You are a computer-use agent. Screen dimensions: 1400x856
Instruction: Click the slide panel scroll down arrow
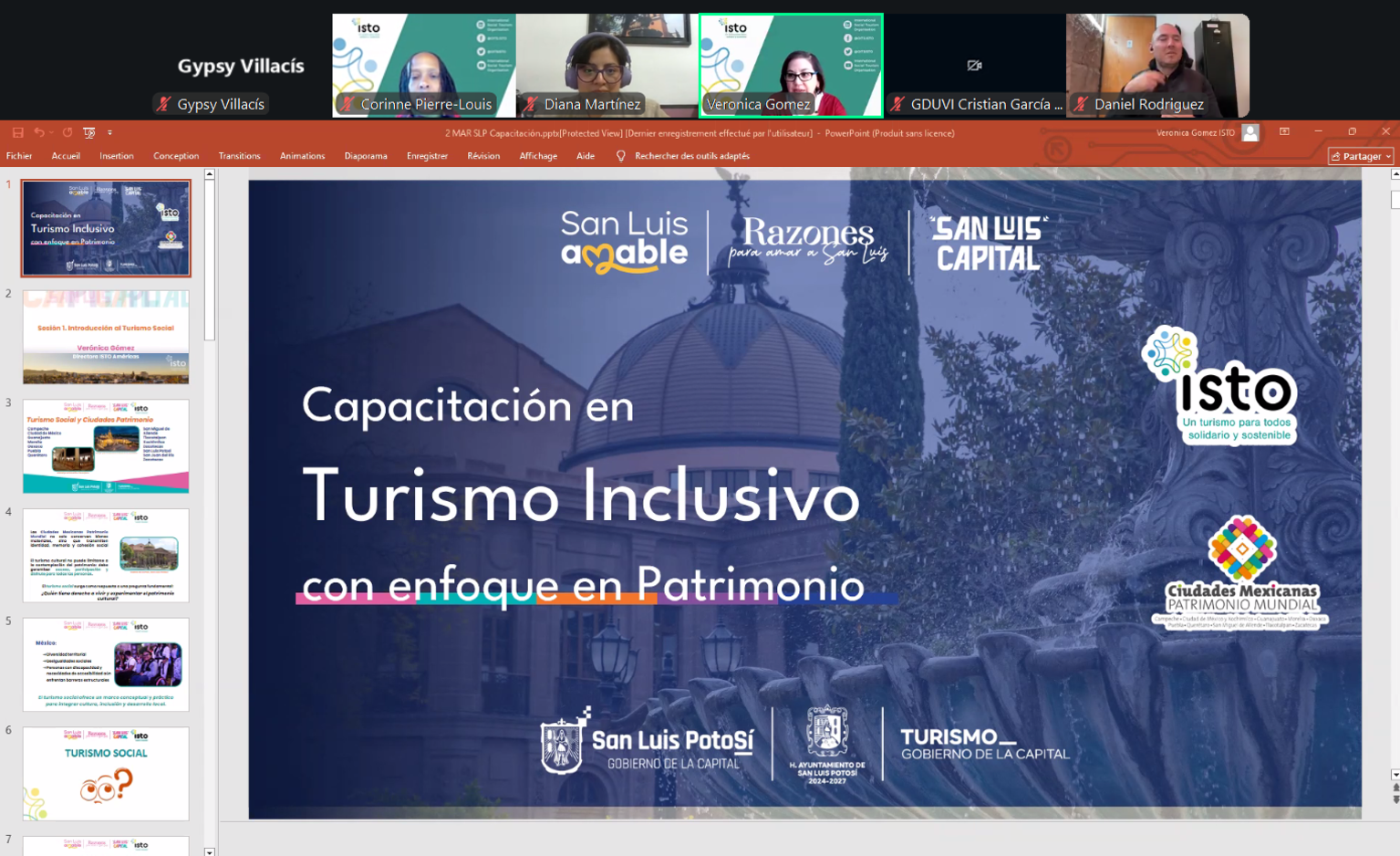tap(210, 851)
